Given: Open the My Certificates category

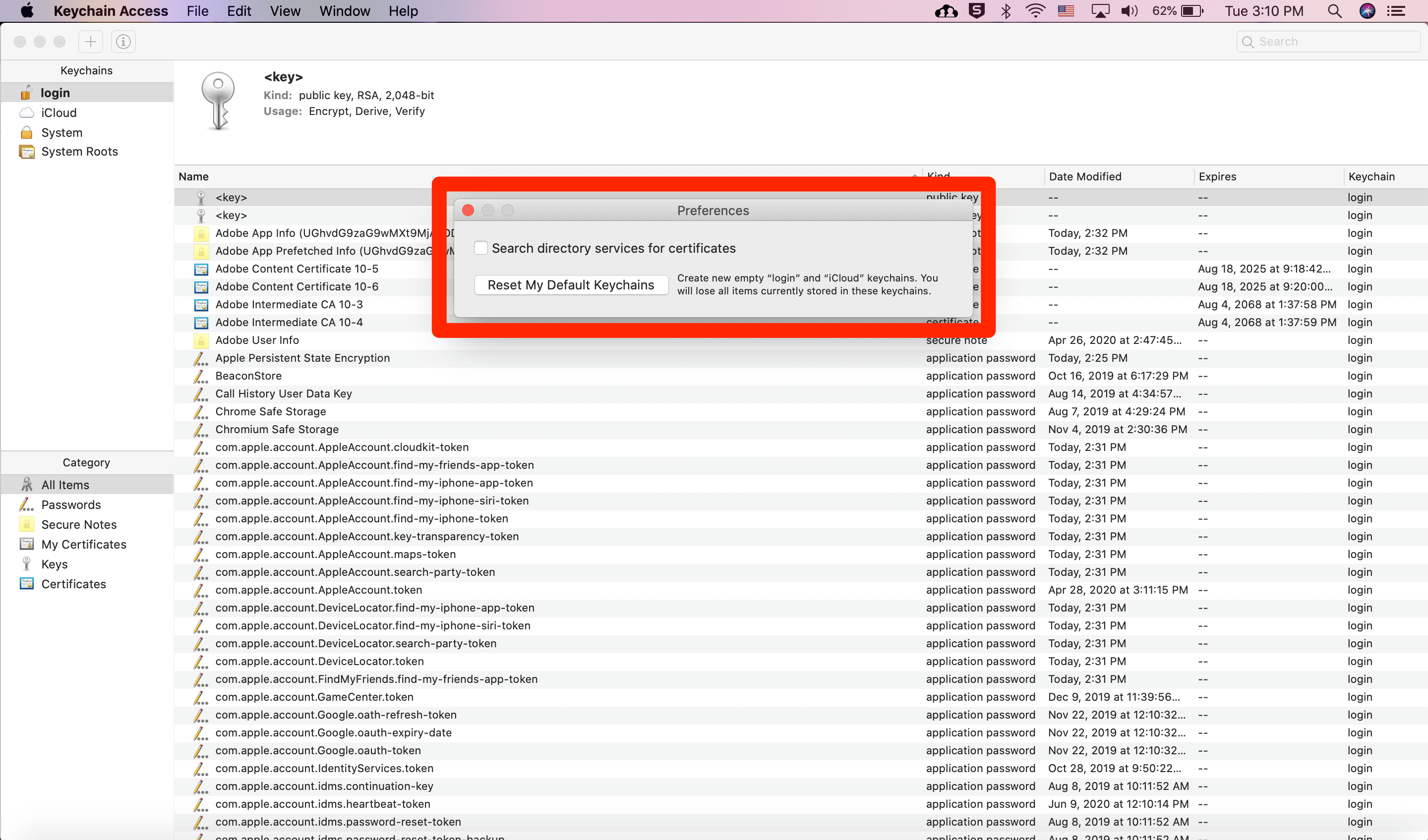Looking at the screenshot, I should [83, 544].
